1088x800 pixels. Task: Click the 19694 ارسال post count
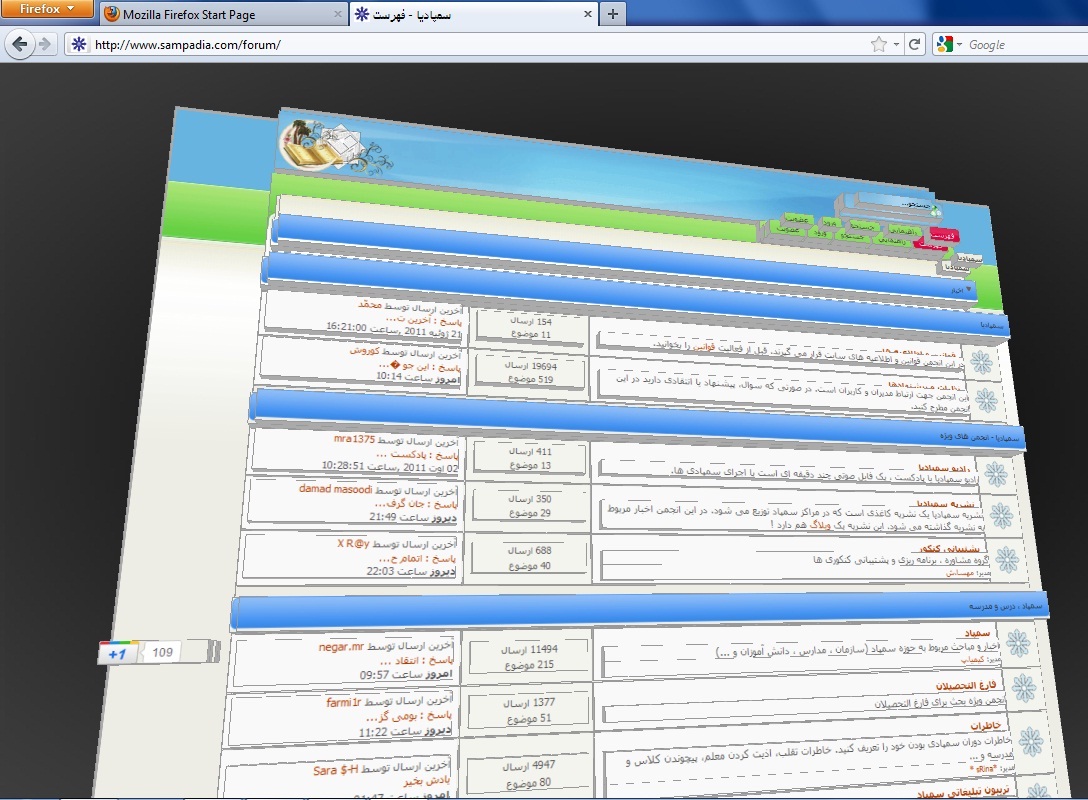click(x=530, y=366)
